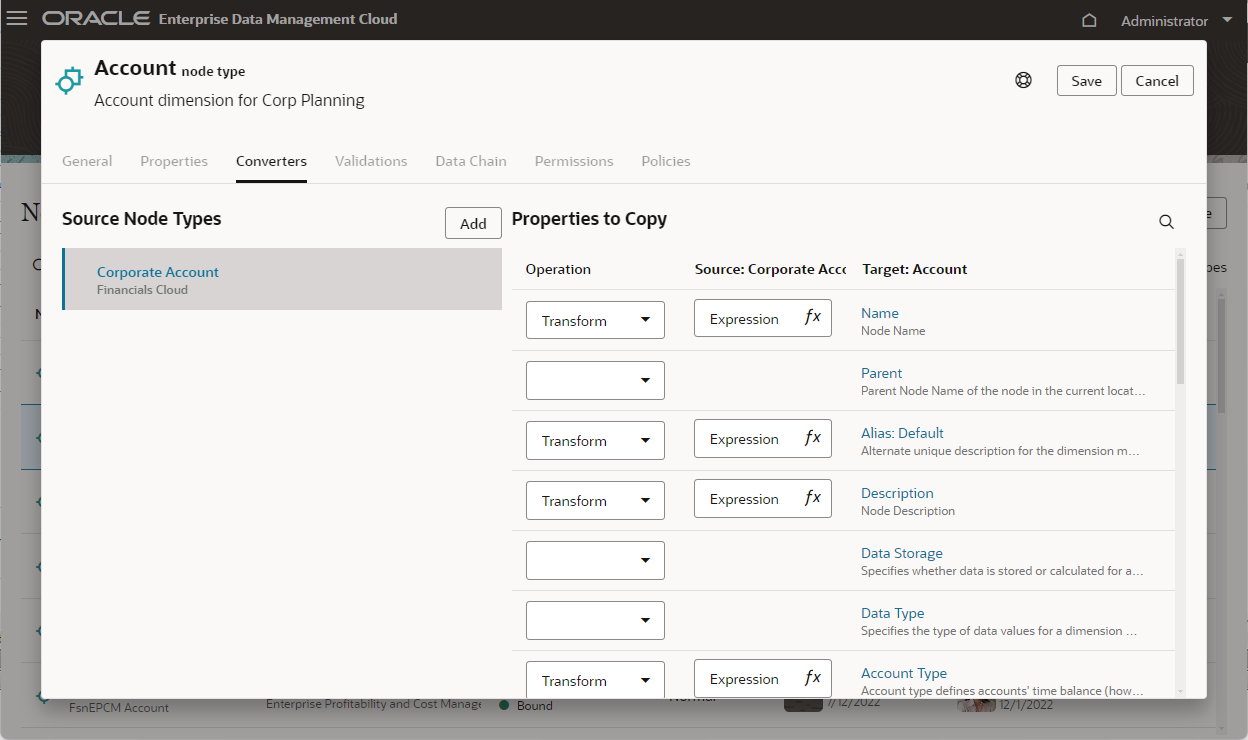Screen dimensions: 1248x740
Task: Open expression editor fx for Account Type
Action: tap(813, 679)
